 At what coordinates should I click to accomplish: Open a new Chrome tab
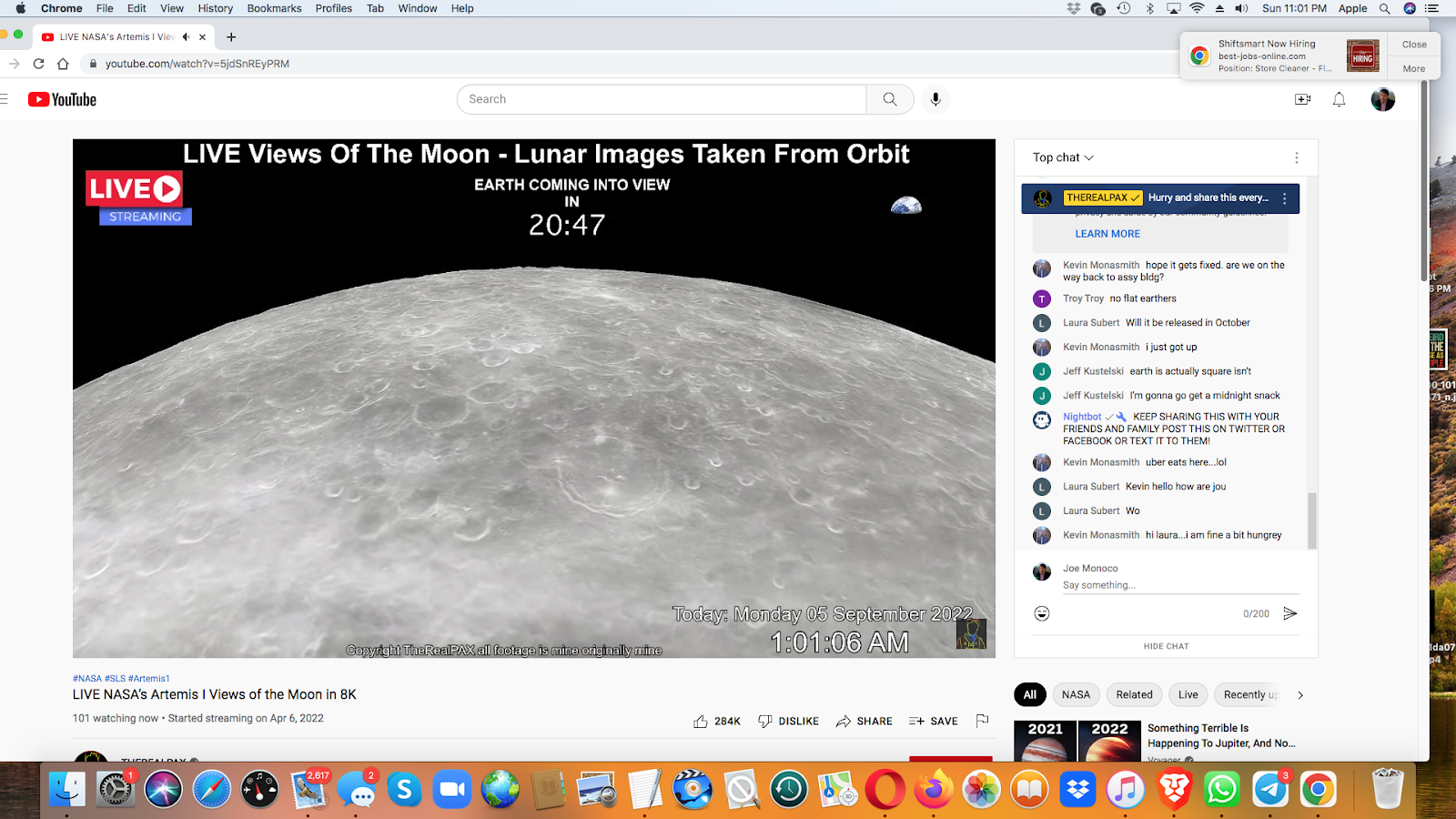point(231,37)
